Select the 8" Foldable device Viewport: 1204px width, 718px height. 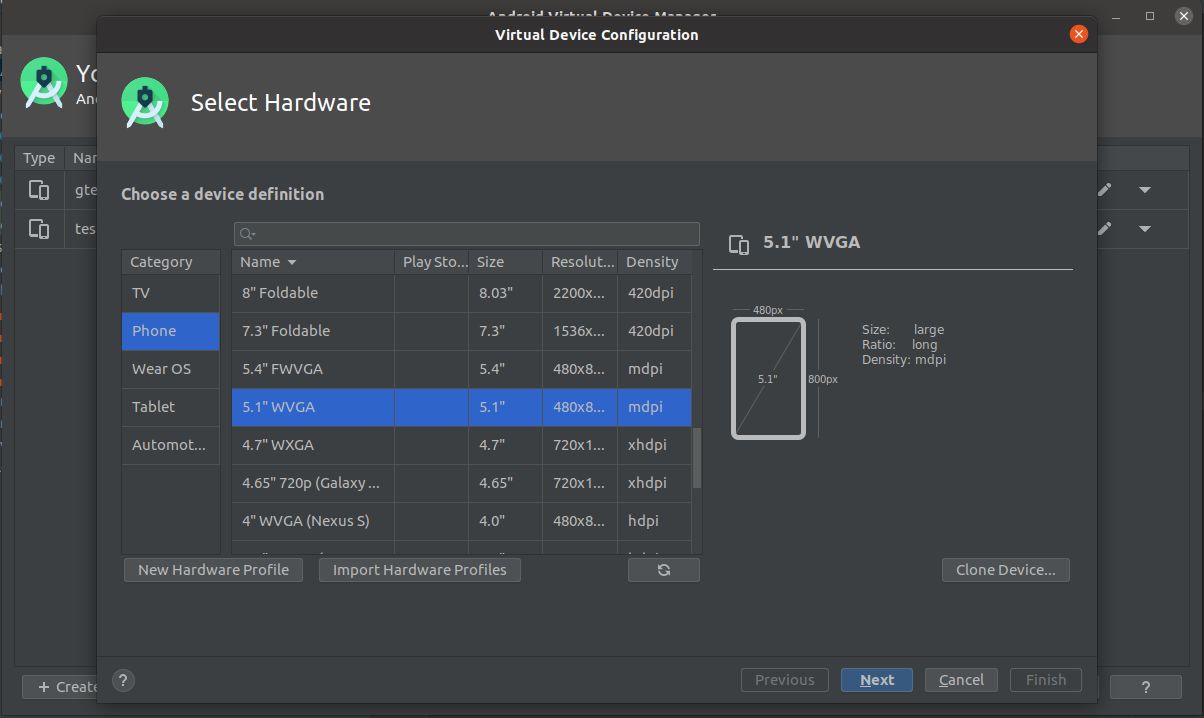click(461, 293)
